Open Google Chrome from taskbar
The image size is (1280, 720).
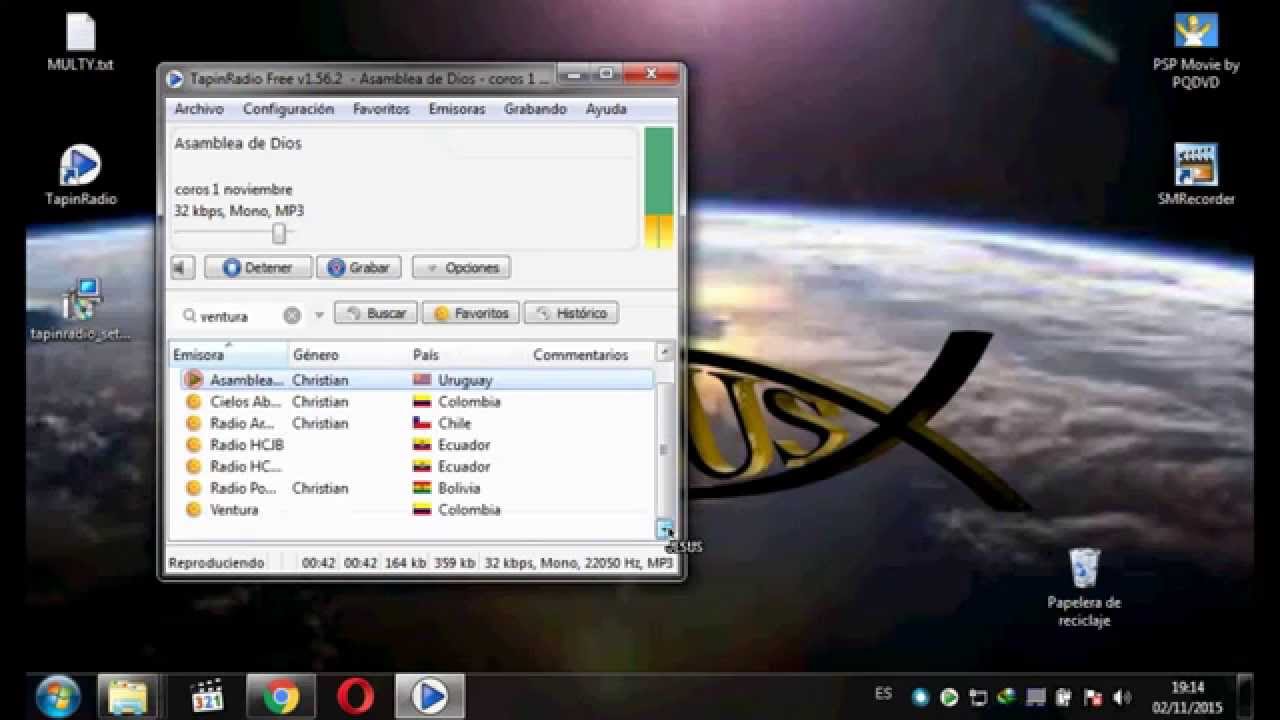tap(281, 697)
